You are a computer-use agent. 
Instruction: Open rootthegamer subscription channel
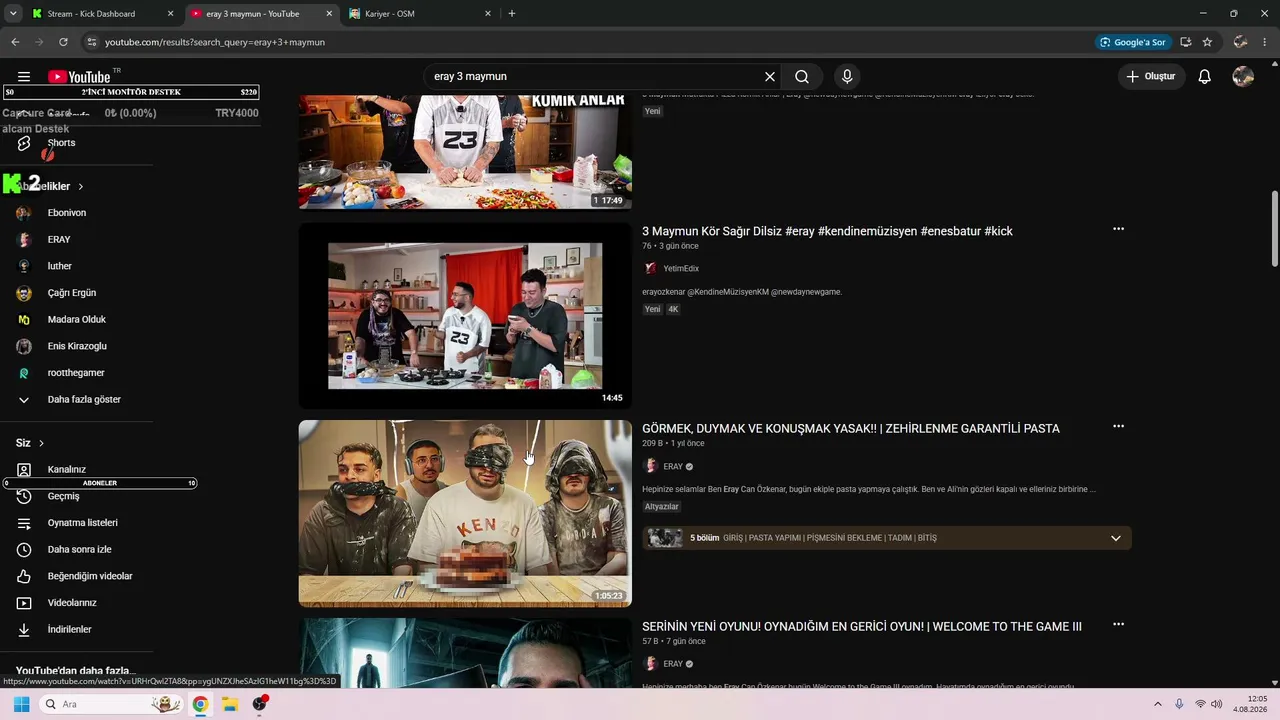pyautogui.click(x=77, y=373)
